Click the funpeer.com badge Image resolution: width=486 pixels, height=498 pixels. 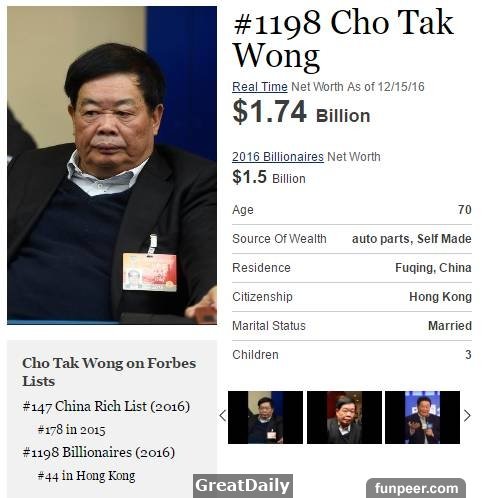(416, 488)
